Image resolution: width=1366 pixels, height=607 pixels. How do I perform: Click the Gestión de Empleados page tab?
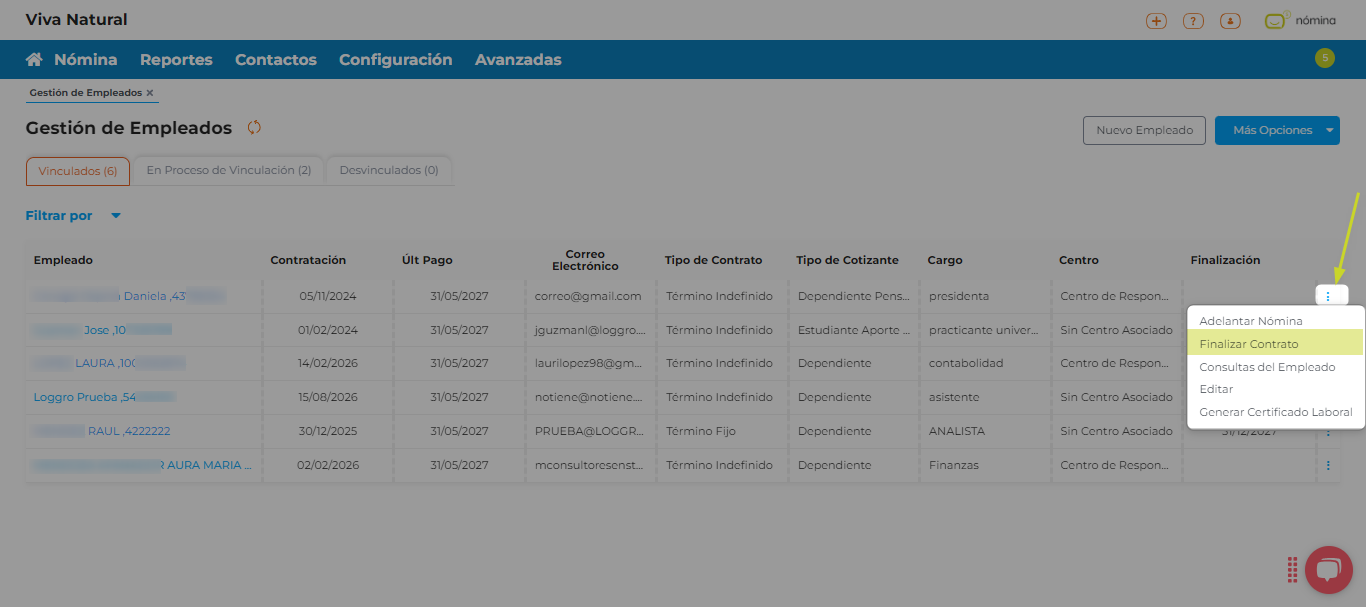pos(85,92)
